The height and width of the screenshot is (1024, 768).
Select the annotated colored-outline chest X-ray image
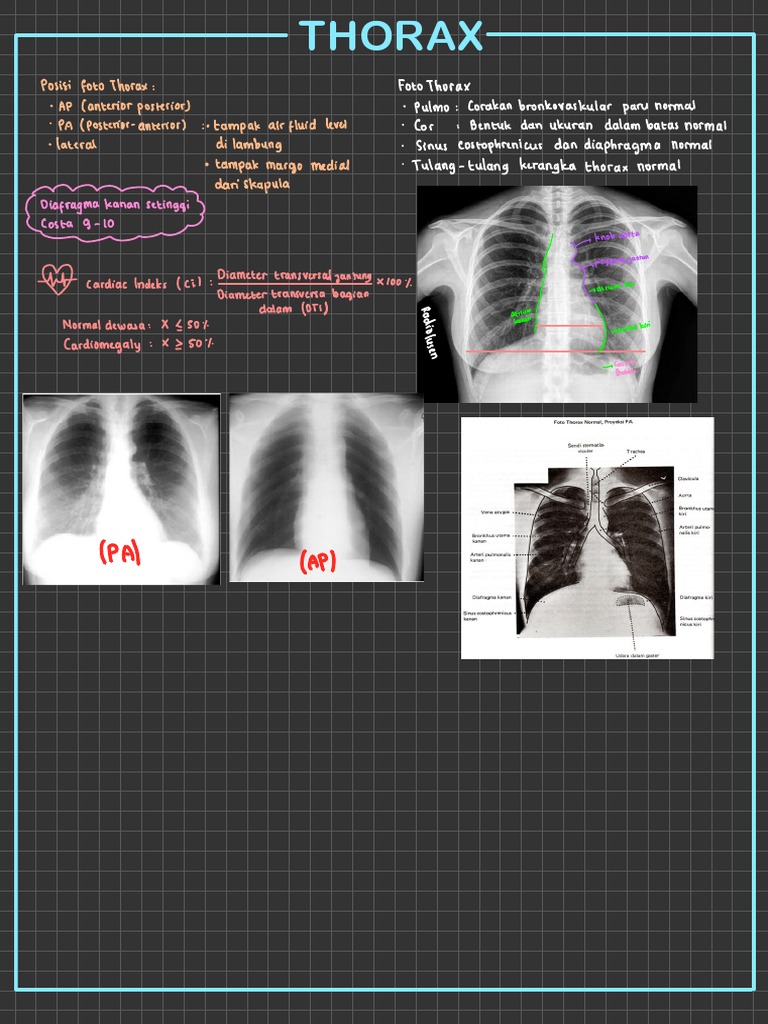pos(557,294)
